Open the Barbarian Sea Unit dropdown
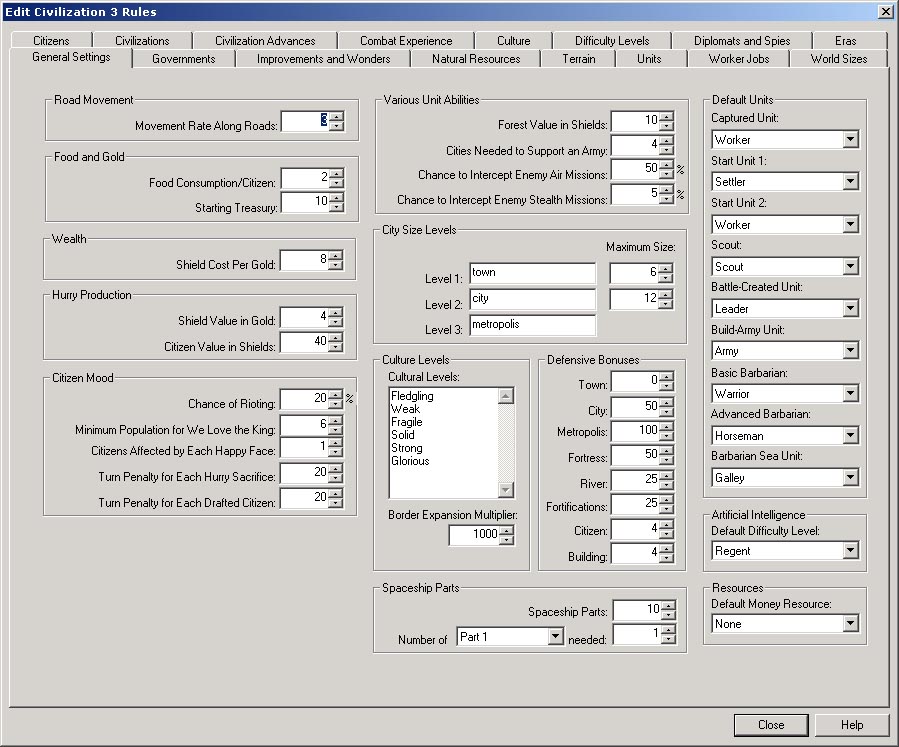 coord(850,477)
